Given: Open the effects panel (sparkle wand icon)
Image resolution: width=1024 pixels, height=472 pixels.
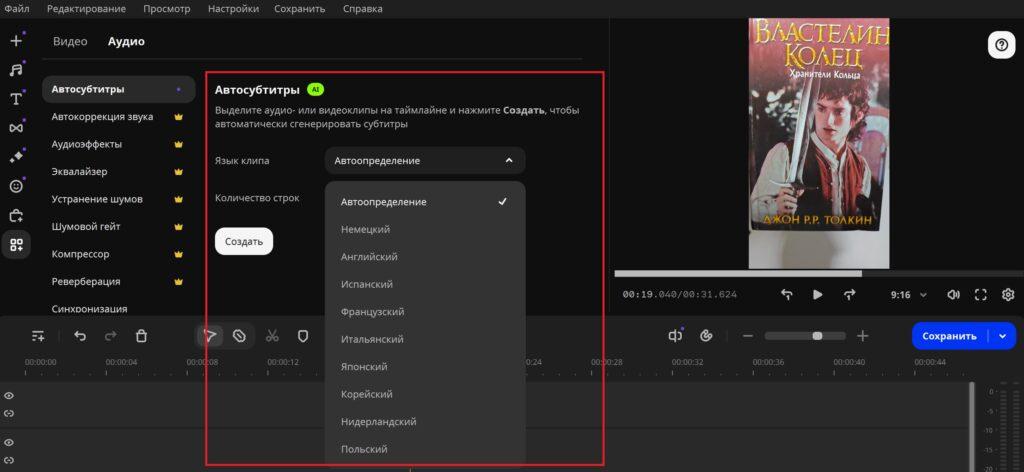Looking at the screenshot, I should pyautogui.click(x=16, y=157).
